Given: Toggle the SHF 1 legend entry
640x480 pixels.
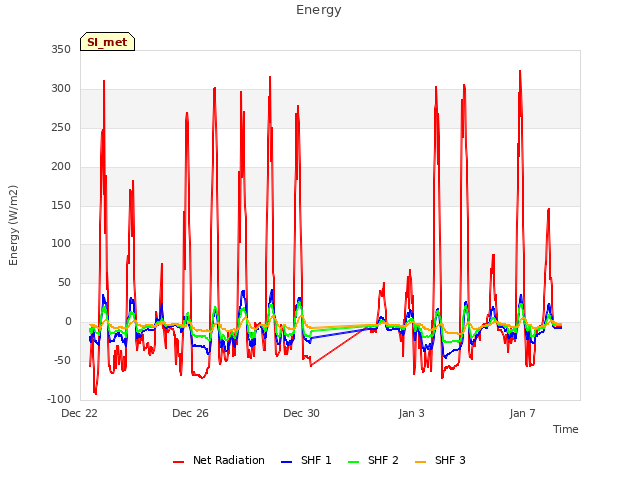Looking at the screenshot, I should point(307,460).
